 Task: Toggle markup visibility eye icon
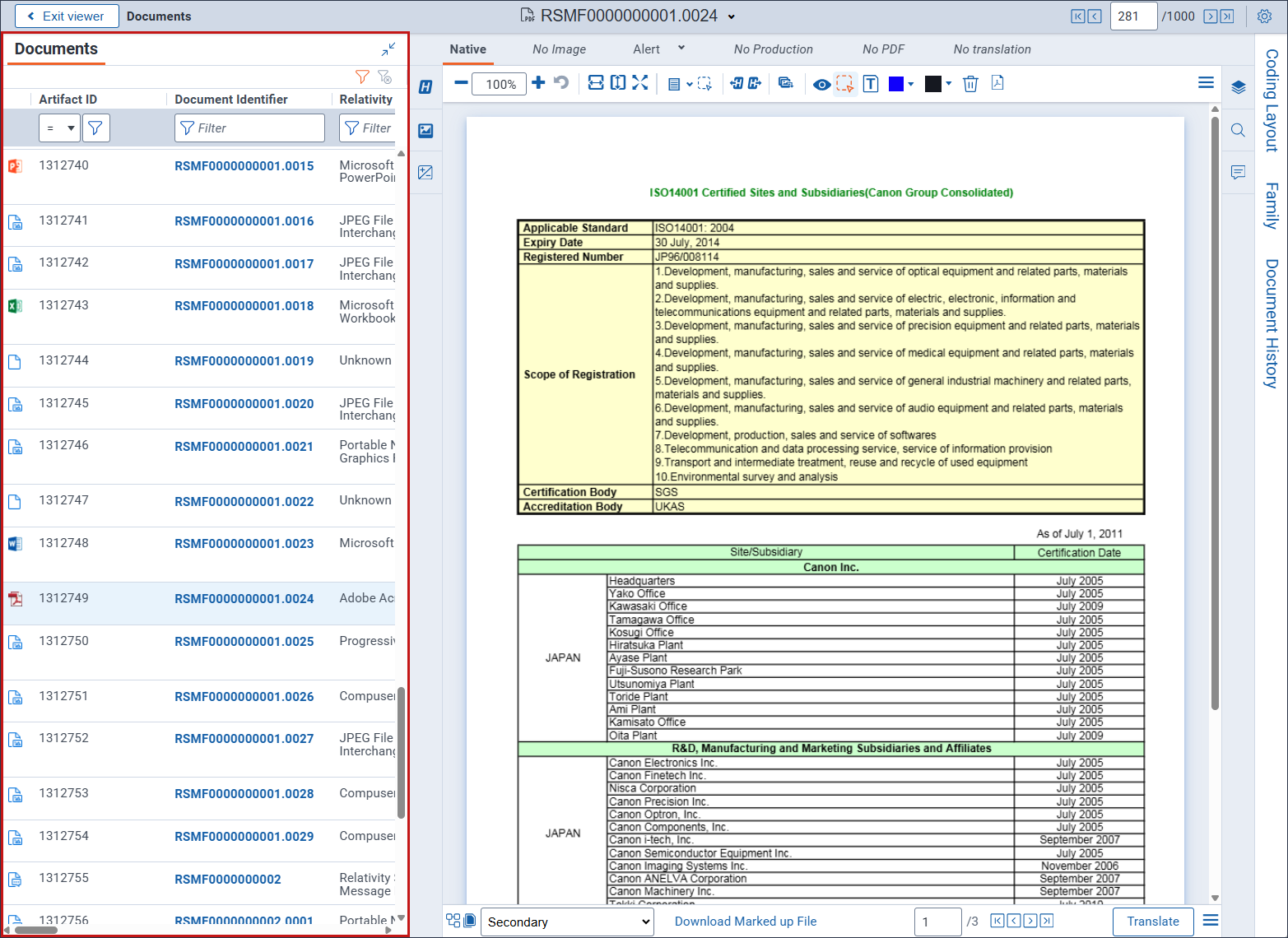(x=821, y=84)
